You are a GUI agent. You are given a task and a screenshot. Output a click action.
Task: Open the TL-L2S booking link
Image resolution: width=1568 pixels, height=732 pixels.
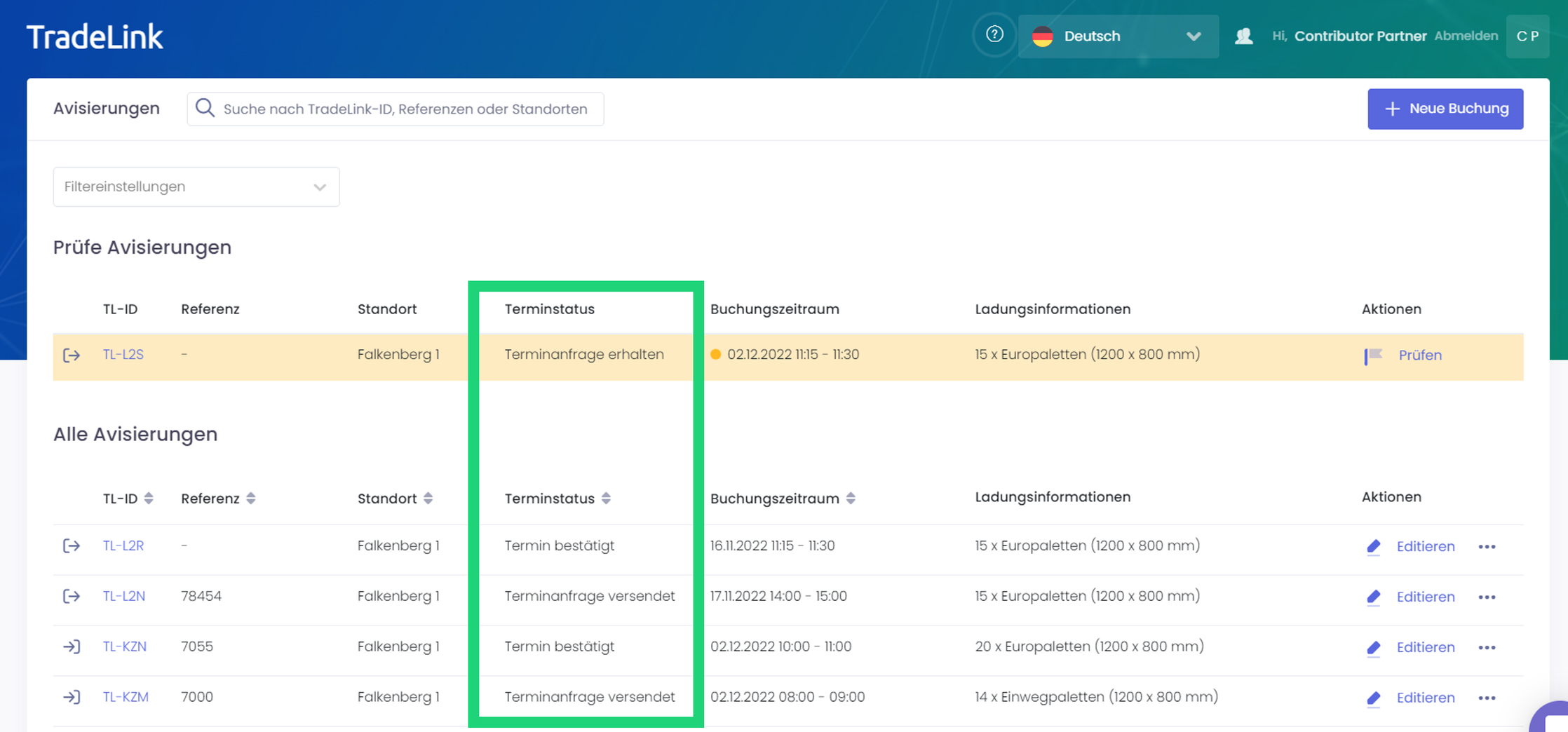123,355
